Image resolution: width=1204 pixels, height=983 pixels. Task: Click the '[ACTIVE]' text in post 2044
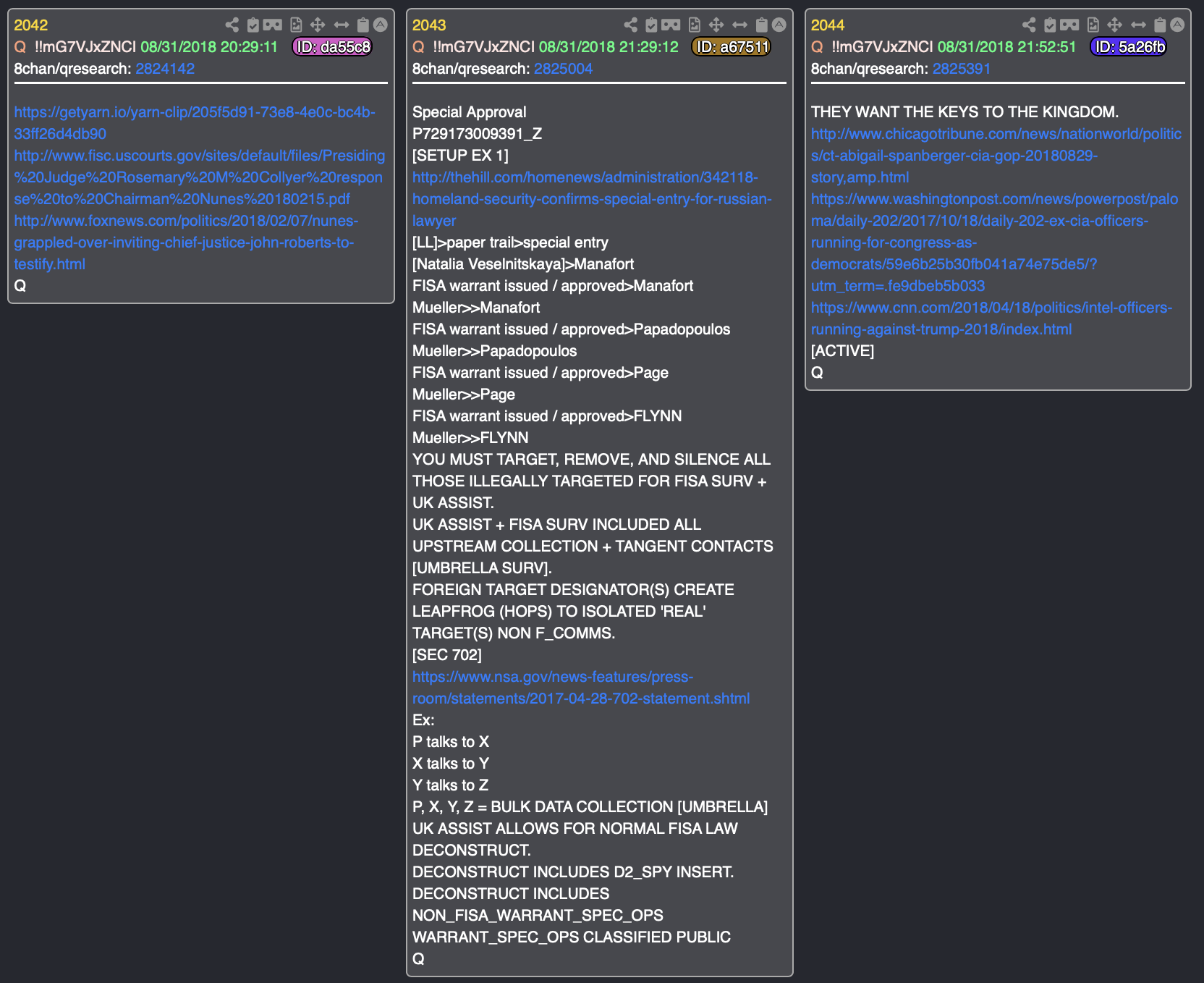[843, 351]
